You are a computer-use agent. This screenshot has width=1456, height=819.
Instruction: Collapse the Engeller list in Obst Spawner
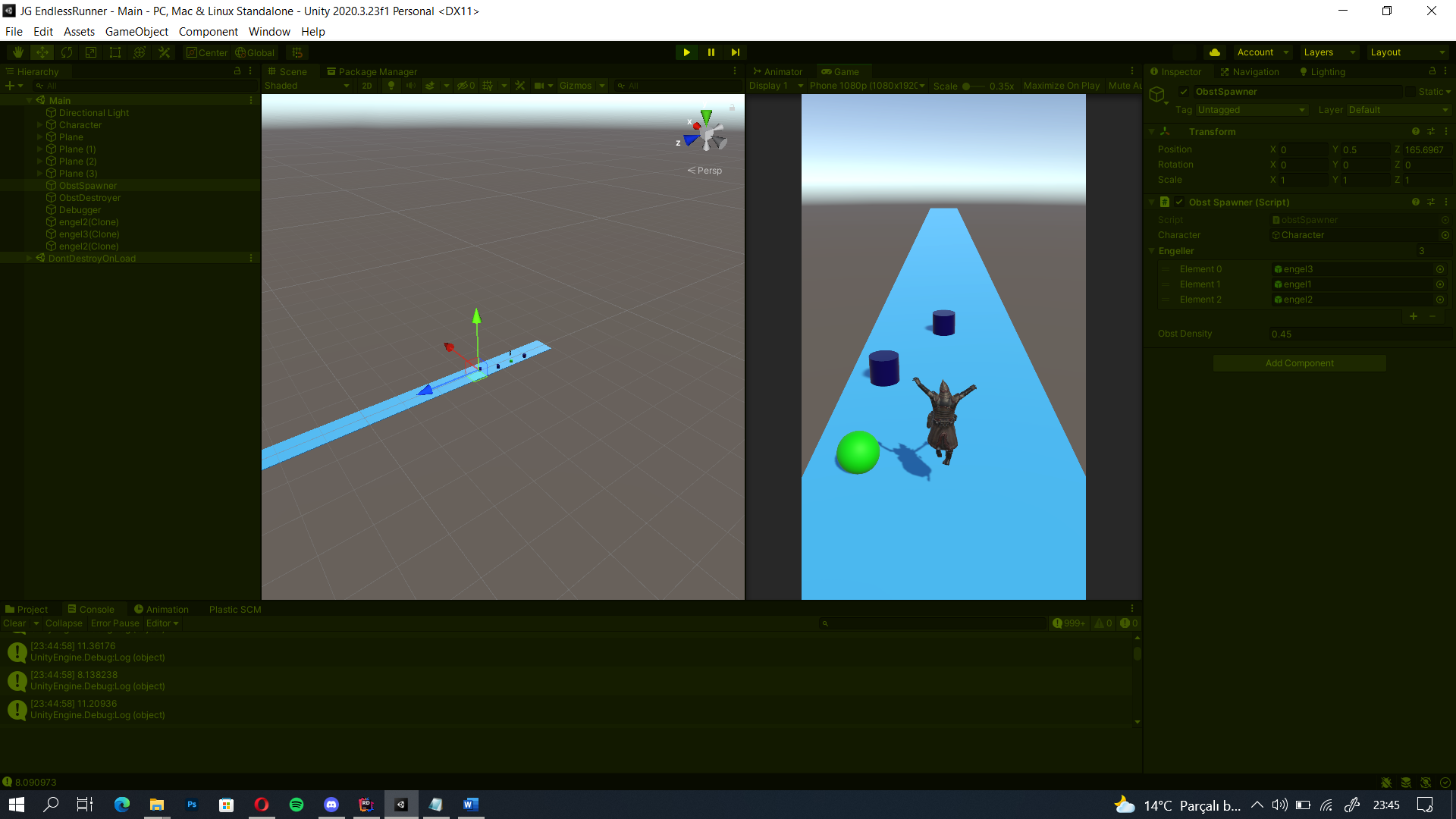coord(1153,250)
